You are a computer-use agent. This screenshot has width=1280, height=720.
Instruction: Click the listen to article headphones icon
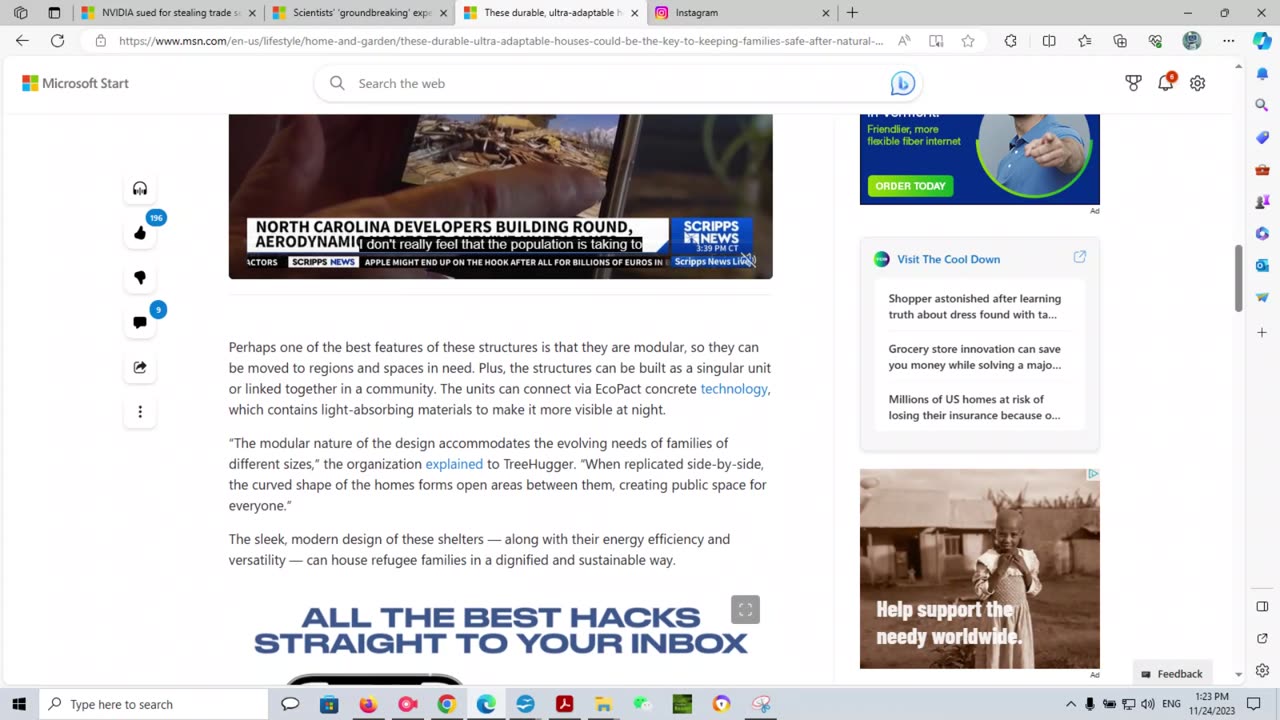[x=140, y=189]
